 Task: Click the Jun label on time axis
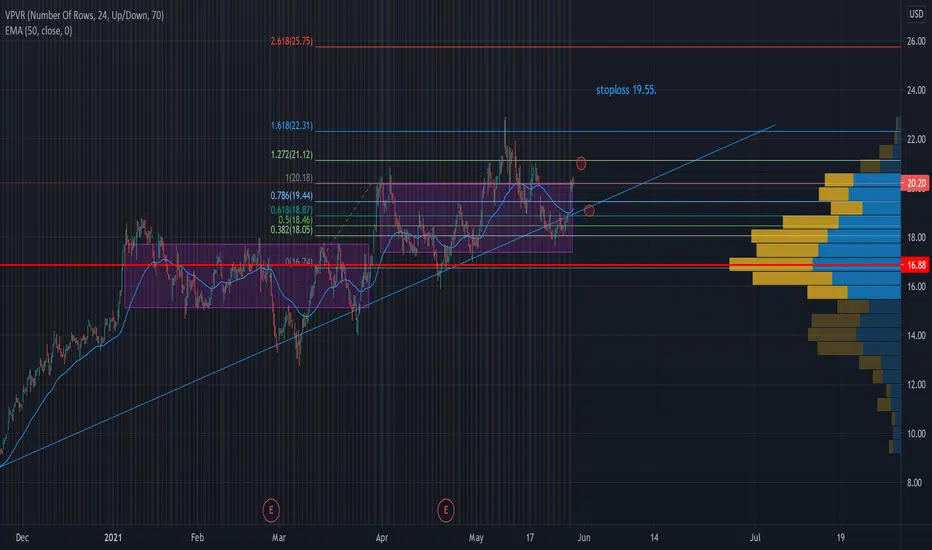point(584,538)
